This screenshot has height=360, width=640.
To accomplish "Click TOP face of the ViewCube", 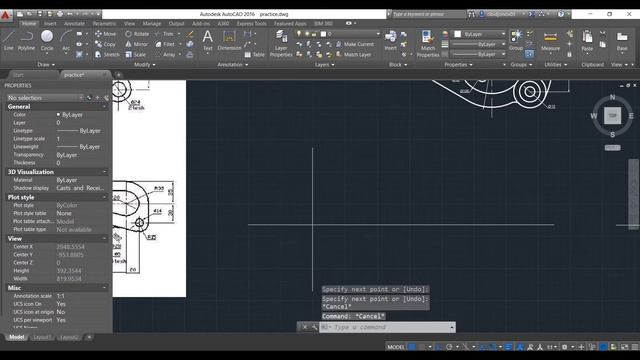I will coord(612,116).
